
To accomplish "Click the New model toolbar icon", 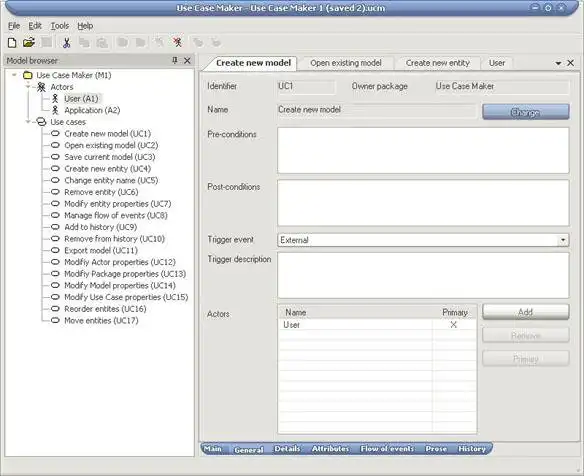I will click(12, 42).
